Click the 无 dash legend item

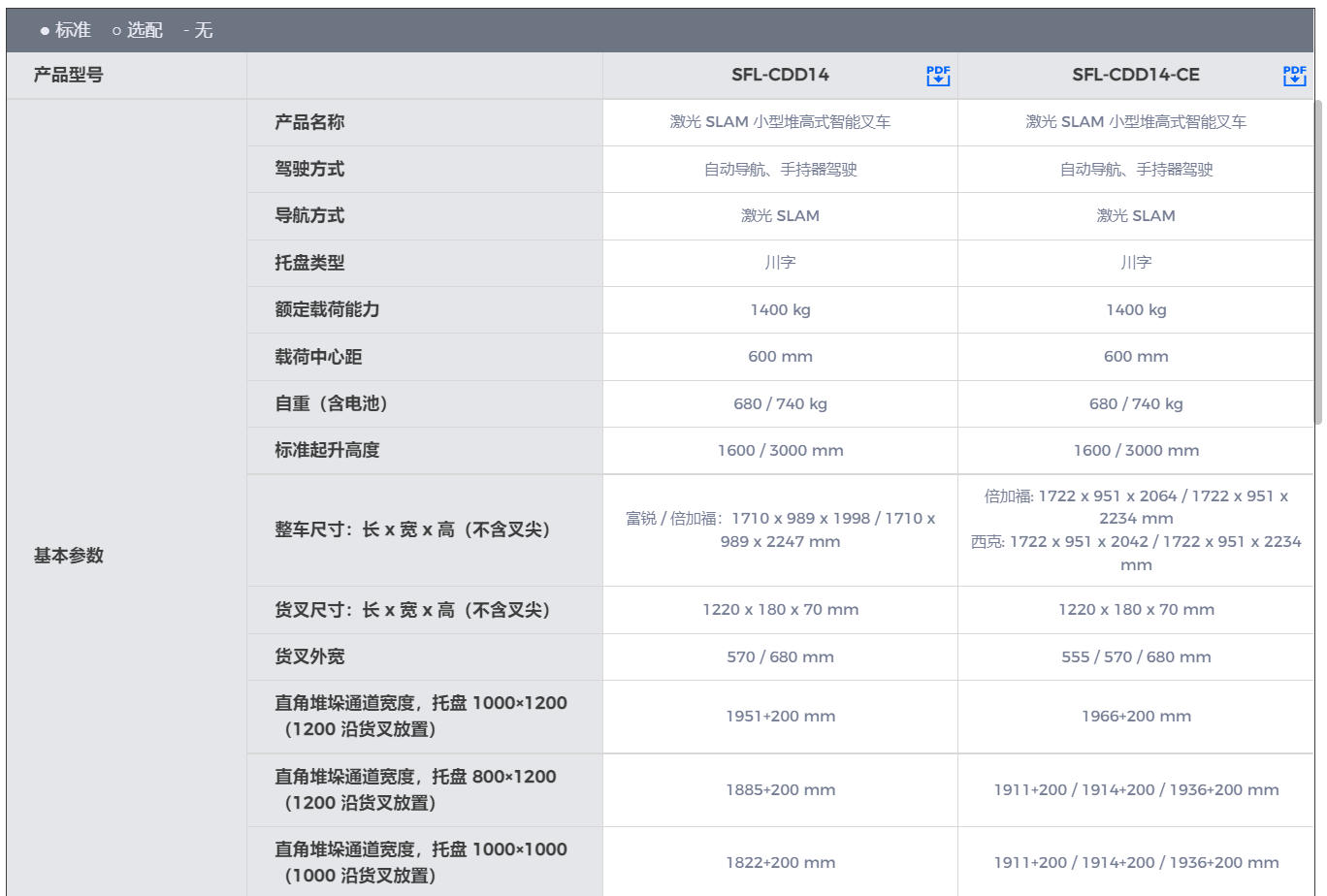(x=198, y=30)
